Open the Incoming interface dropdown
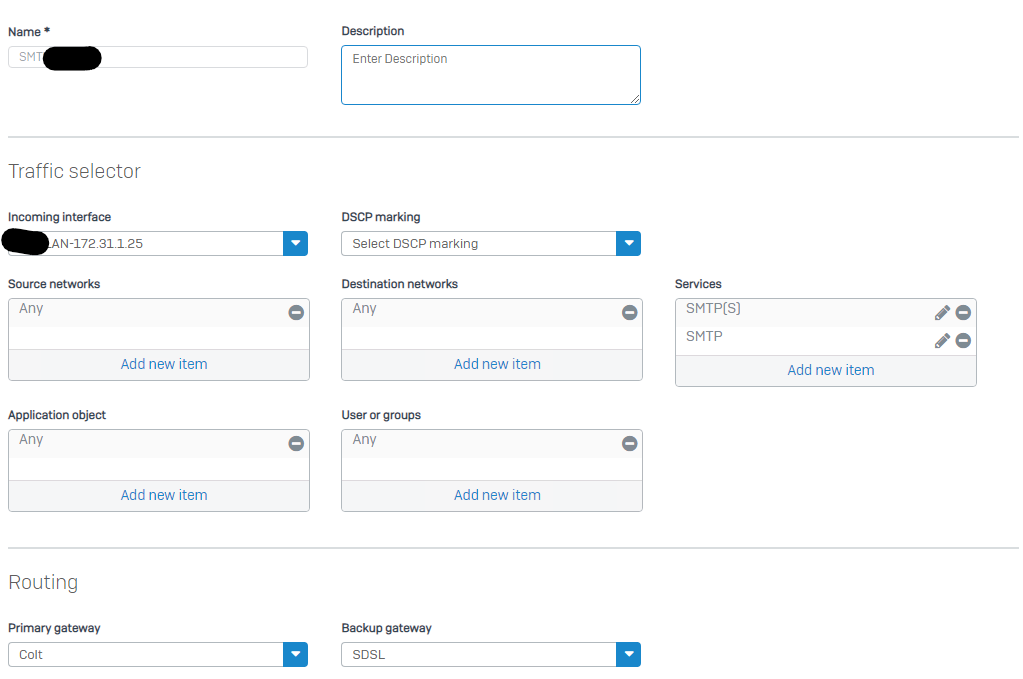 [296, 243]
